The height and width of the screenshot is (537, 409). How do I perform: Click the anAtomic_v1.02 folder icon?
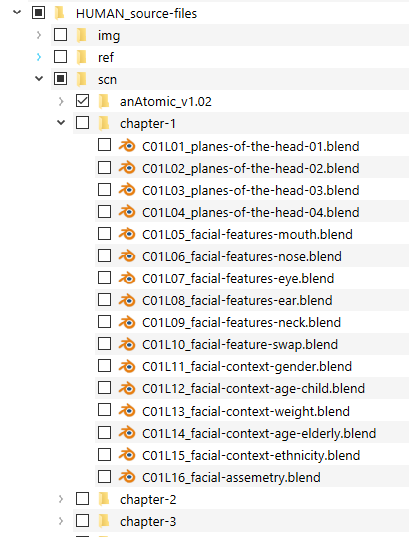point(104,101)
